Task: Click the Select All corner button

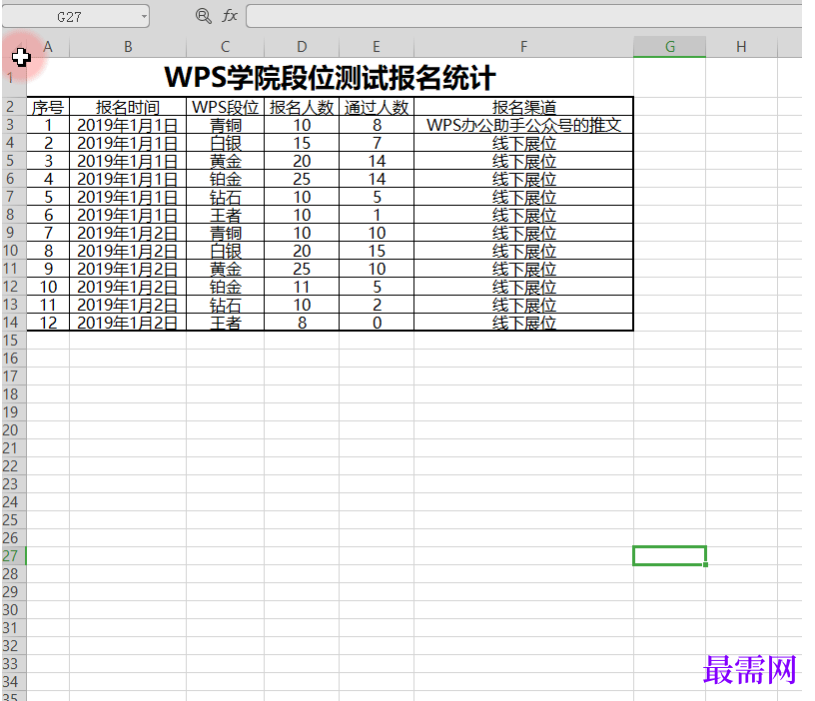Action: tap(14, 47)
